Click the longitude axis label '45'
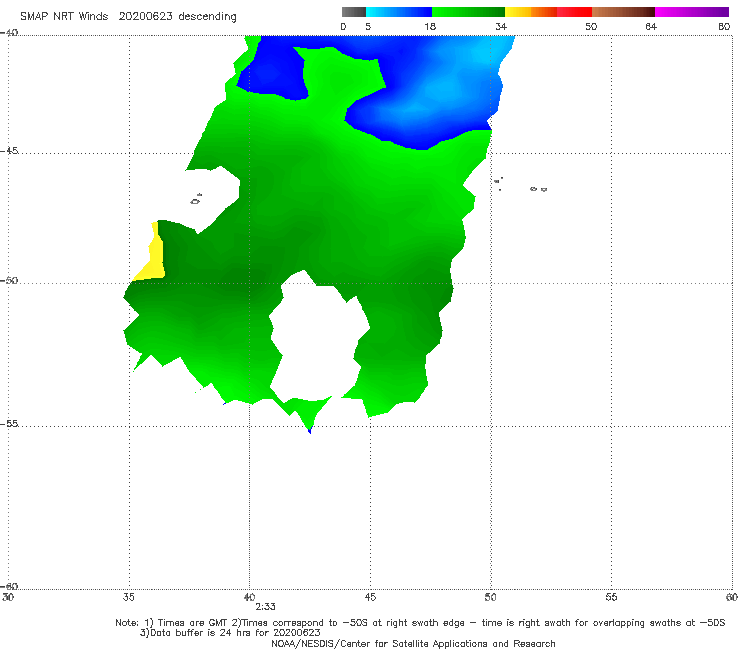Screen dimensions: 740x650 click(x=370, y=597)
